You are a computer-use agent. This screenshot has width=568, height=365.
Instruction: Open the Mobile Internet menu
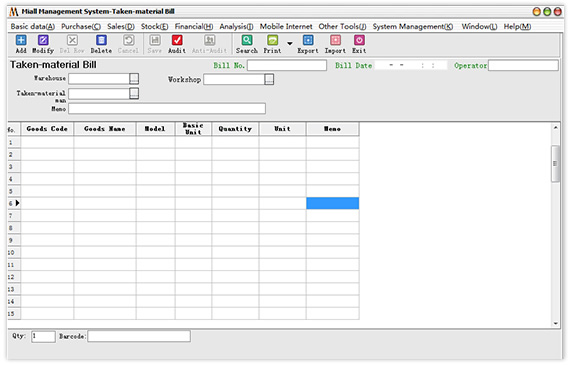(x=286, y=26)
